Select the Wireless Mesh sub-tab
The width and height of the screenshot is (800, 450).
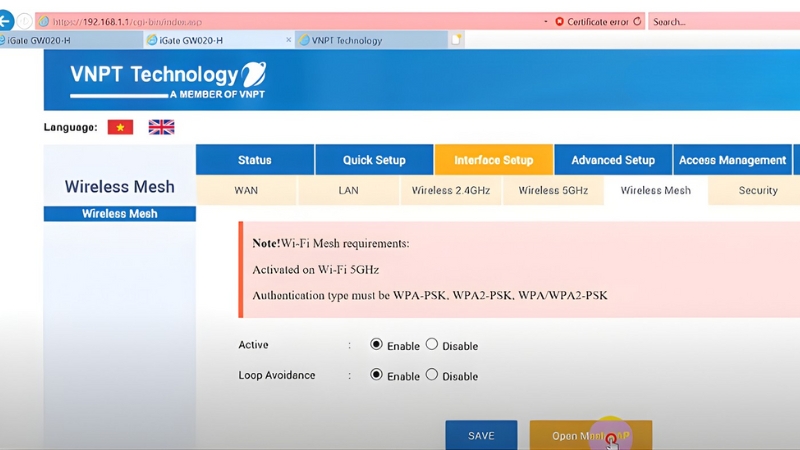(x=656, y=190)
